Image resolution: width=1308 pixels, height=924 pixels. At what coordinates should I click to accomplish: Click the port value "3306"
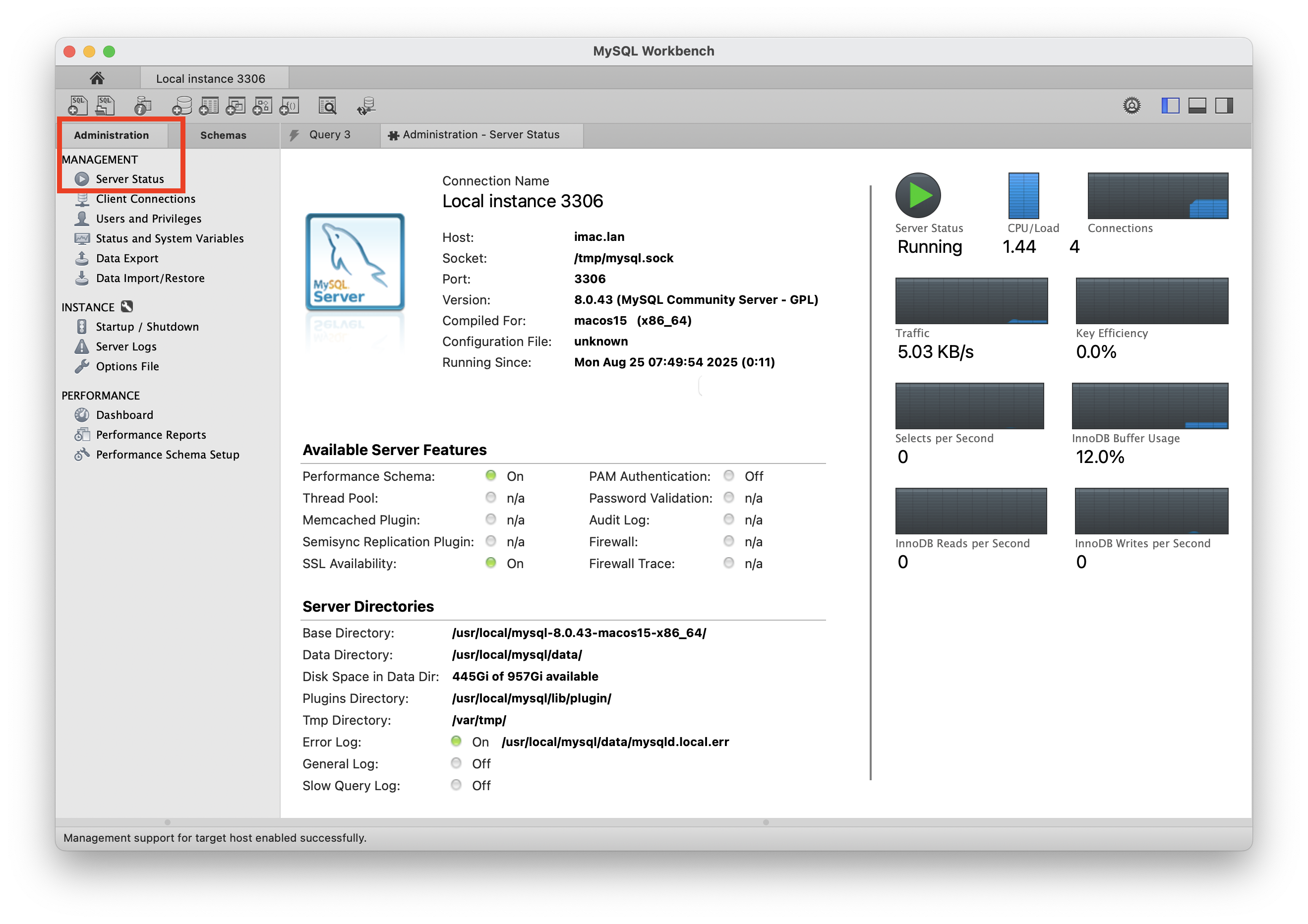click(590, 279)
